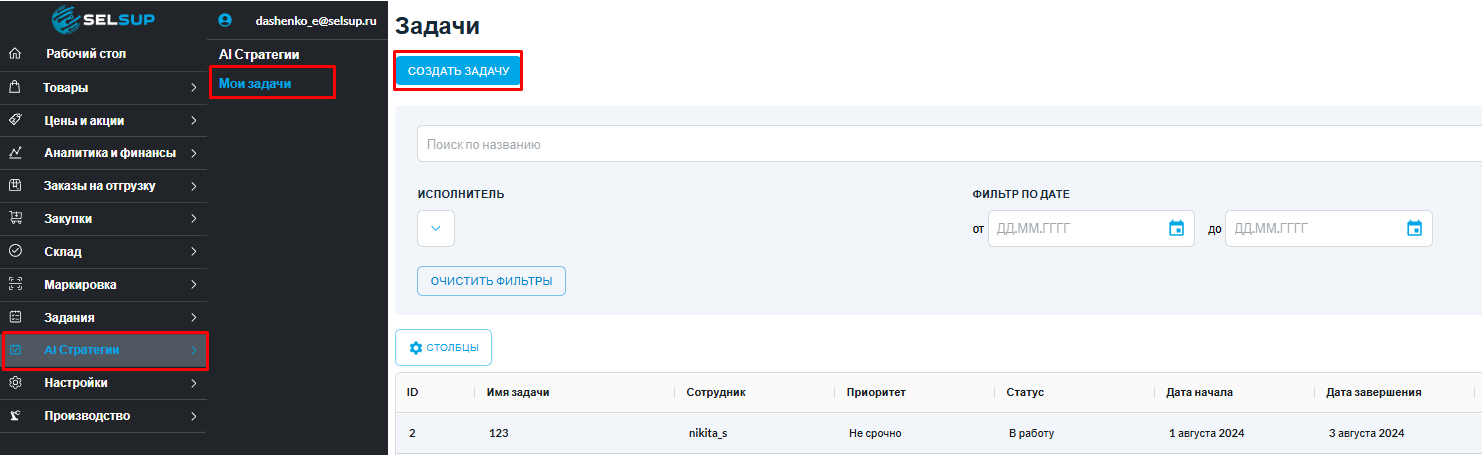The image size is (1482, 455).
Task: Open the Исполнитель dropdown
Action: [x=436, y=228]
